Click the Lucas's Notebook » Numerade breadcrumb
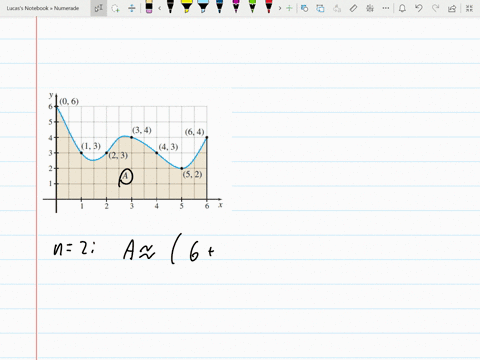 [x=43, y=8]
